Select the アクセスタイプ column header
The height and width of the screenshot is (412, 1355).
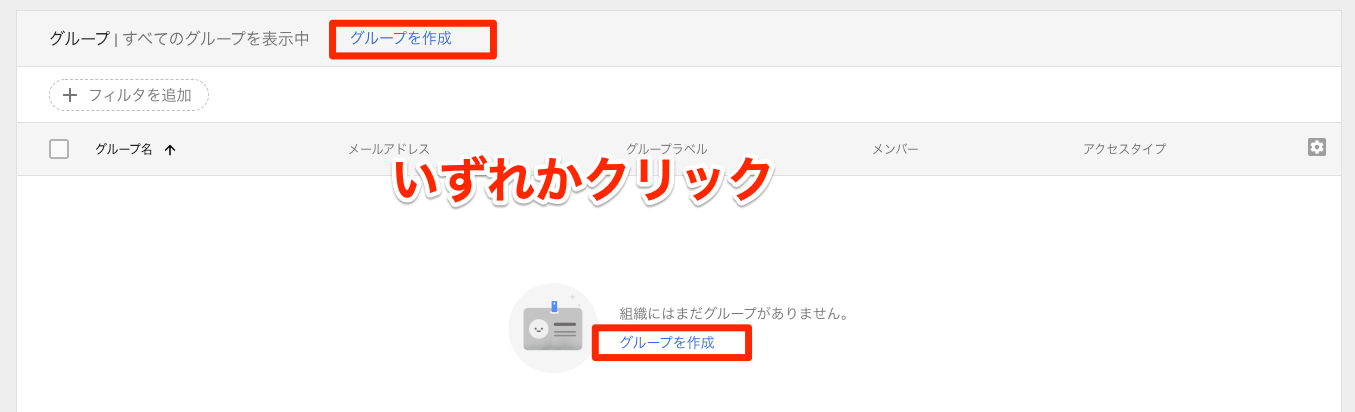1124,149
